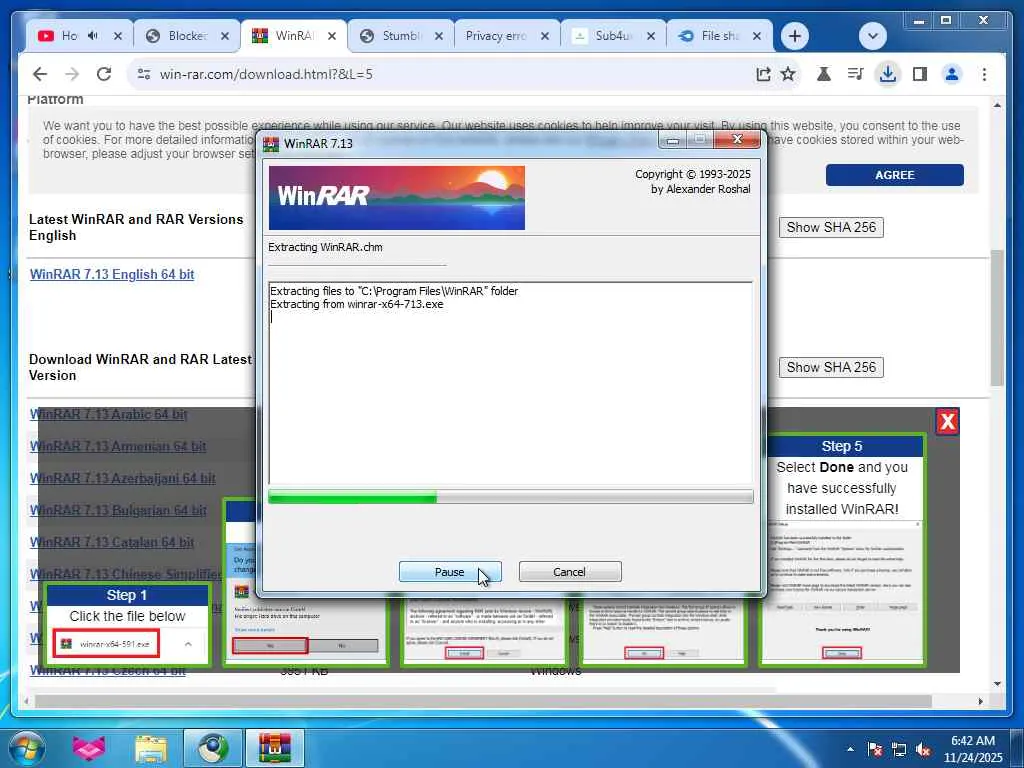Switch to the Blocked tab
1024x768 pixels.
pyautogui.click(x=186, y=36)
